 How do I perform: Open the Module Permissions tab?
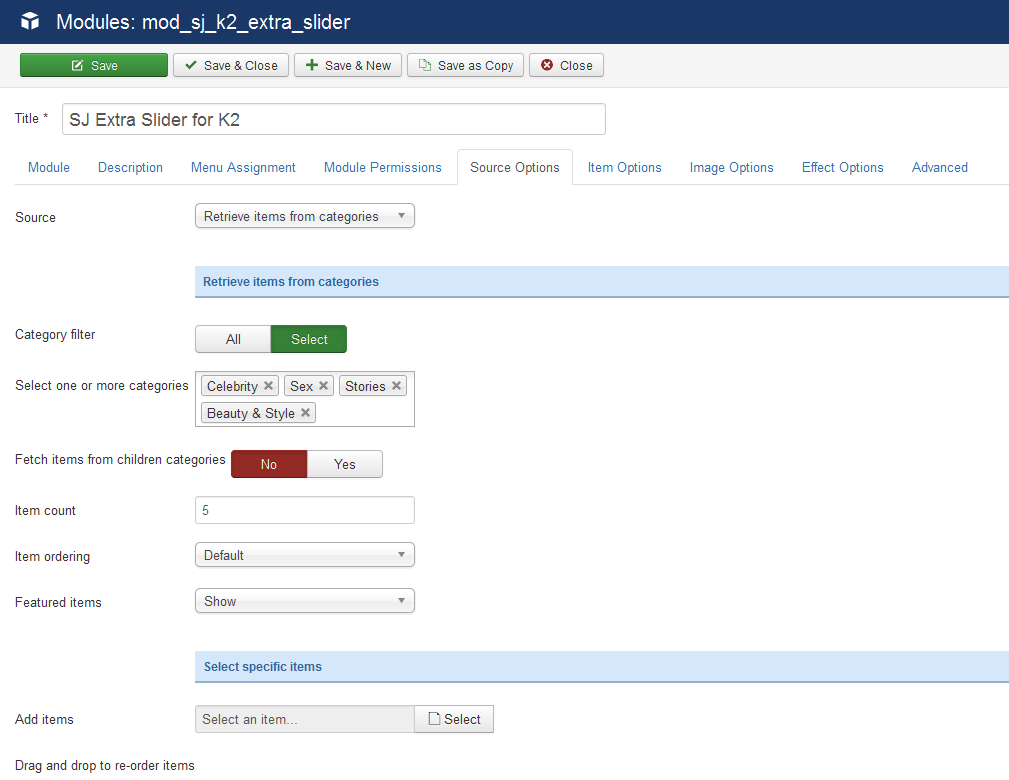[383, 167]
